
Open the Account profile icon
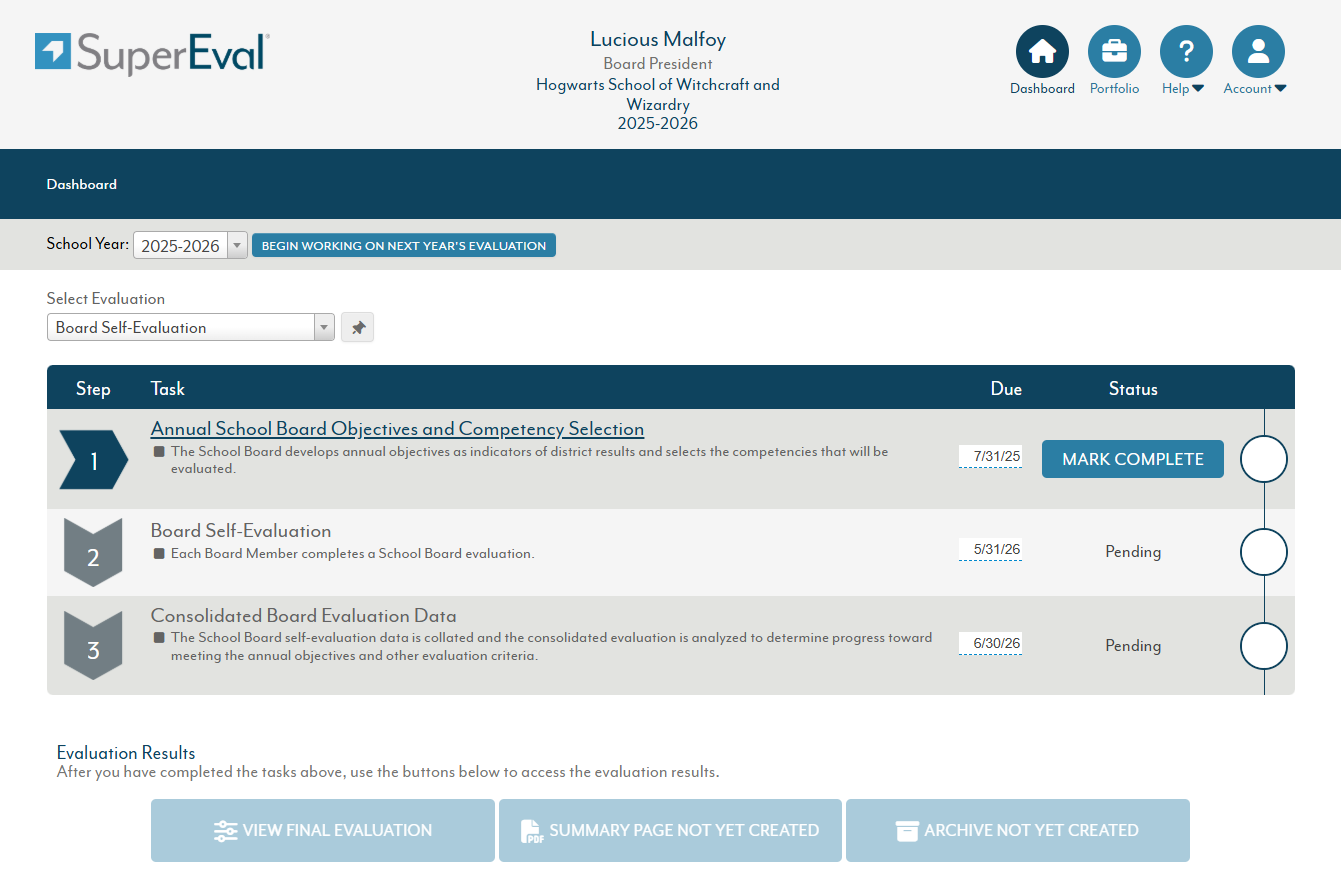tap(1258, 52)
